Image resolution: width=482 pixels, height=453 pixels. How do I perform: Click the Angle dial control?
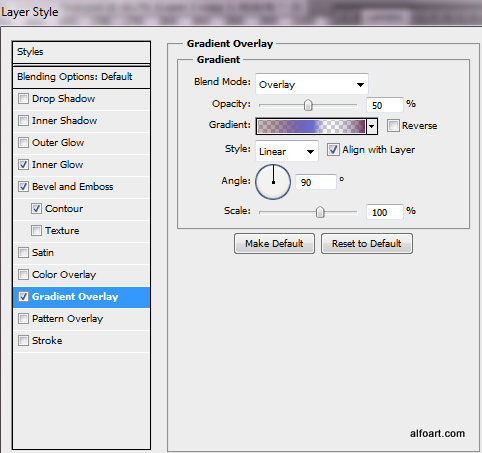pyautogui.click(x=273, y=182)
